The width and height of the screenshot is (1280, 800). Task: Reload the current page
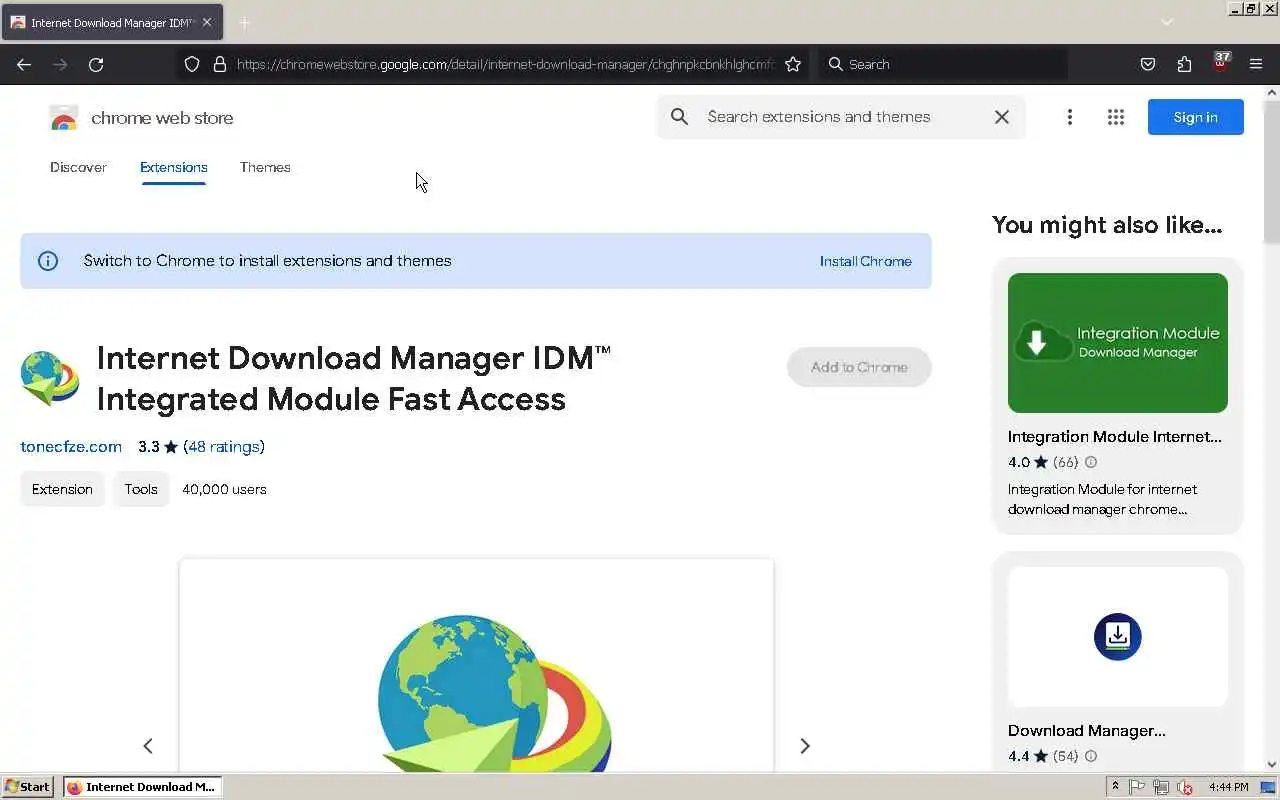click(x=96, y=64)
